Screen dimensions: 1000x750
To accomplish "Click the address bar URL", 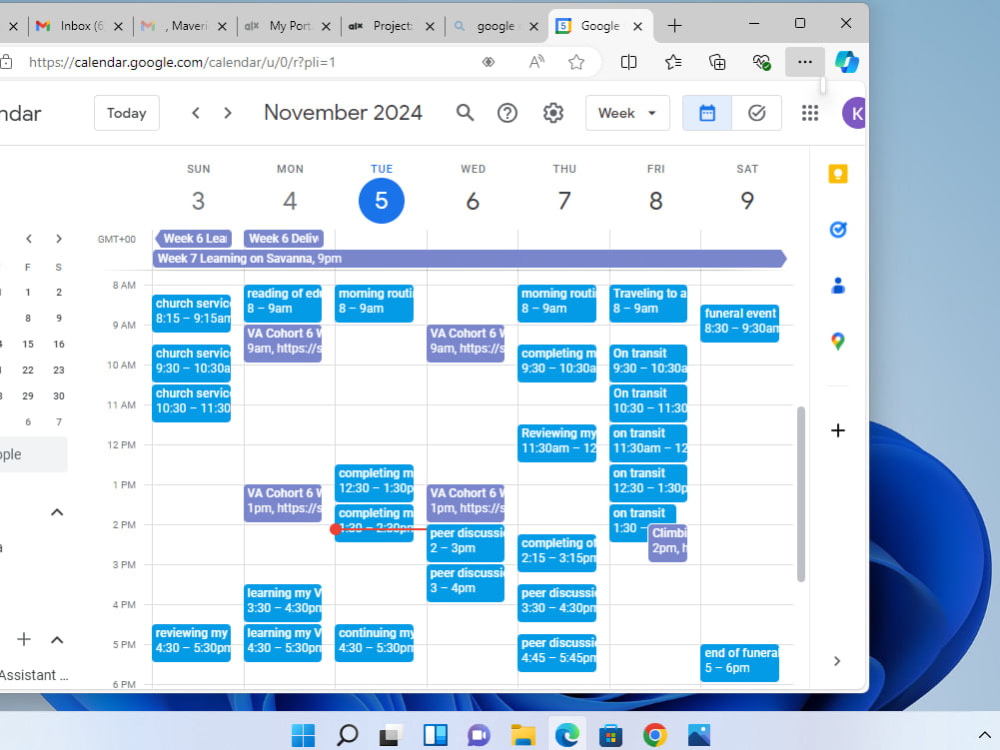I will click(182, 62).
